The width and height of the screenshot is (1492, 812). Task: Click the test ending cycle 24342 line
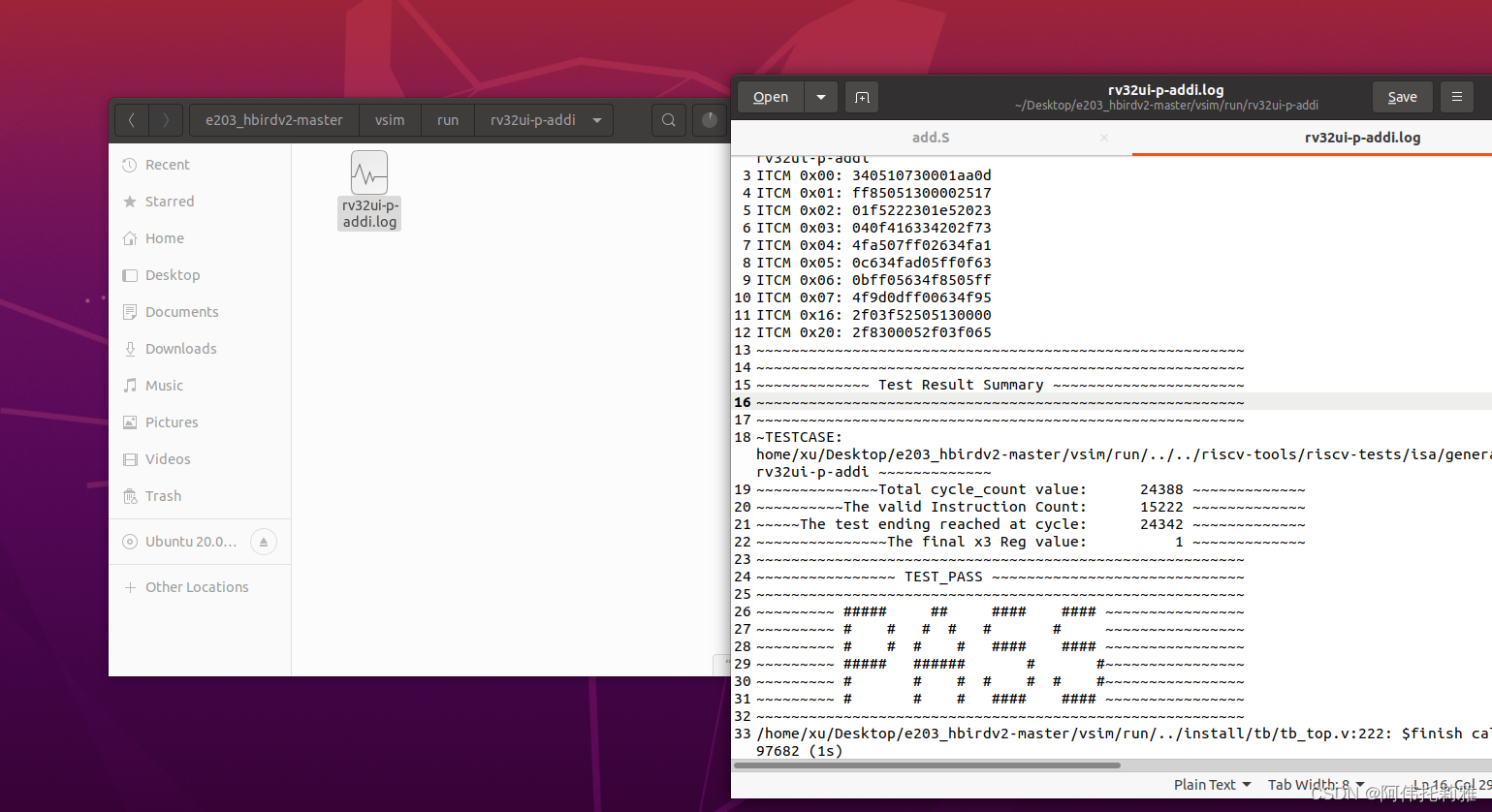(x=1031, y=524)
